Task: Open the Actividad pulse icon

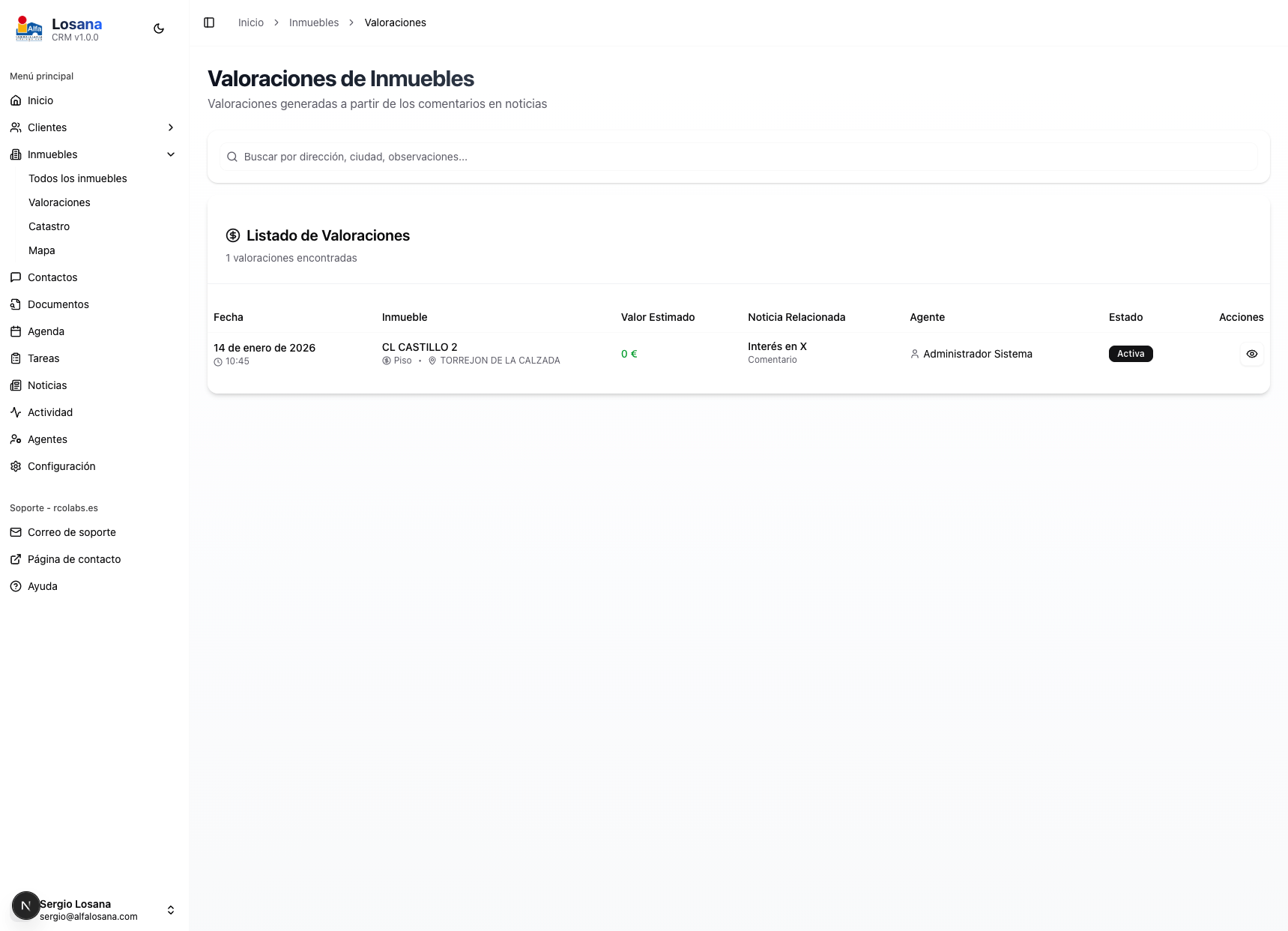Action: tap(16, 412)
